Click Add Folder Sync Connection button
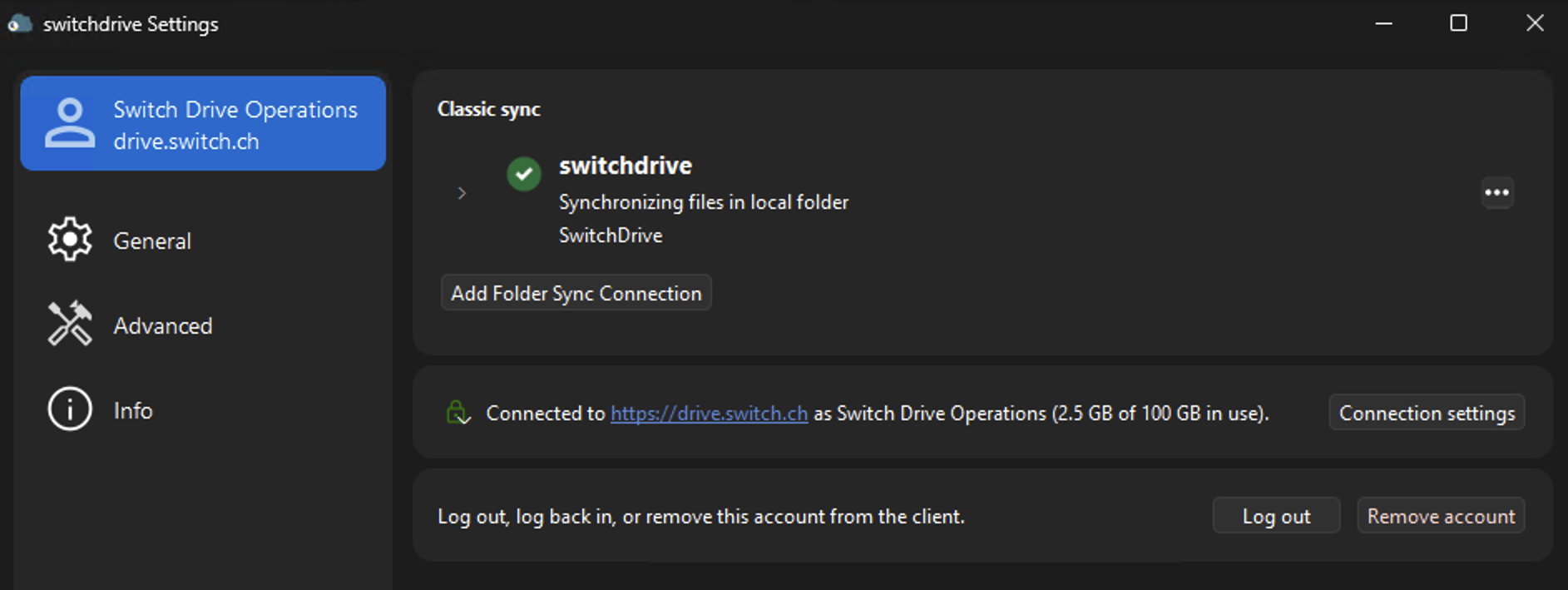This screenshot has height=590, width=1568. (x=576, y=293)
